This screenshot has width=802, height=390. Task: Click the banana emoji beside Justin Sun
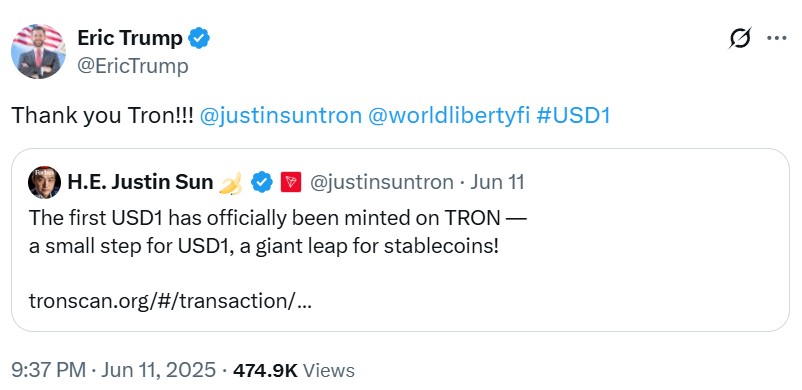[x=231, y=183]
